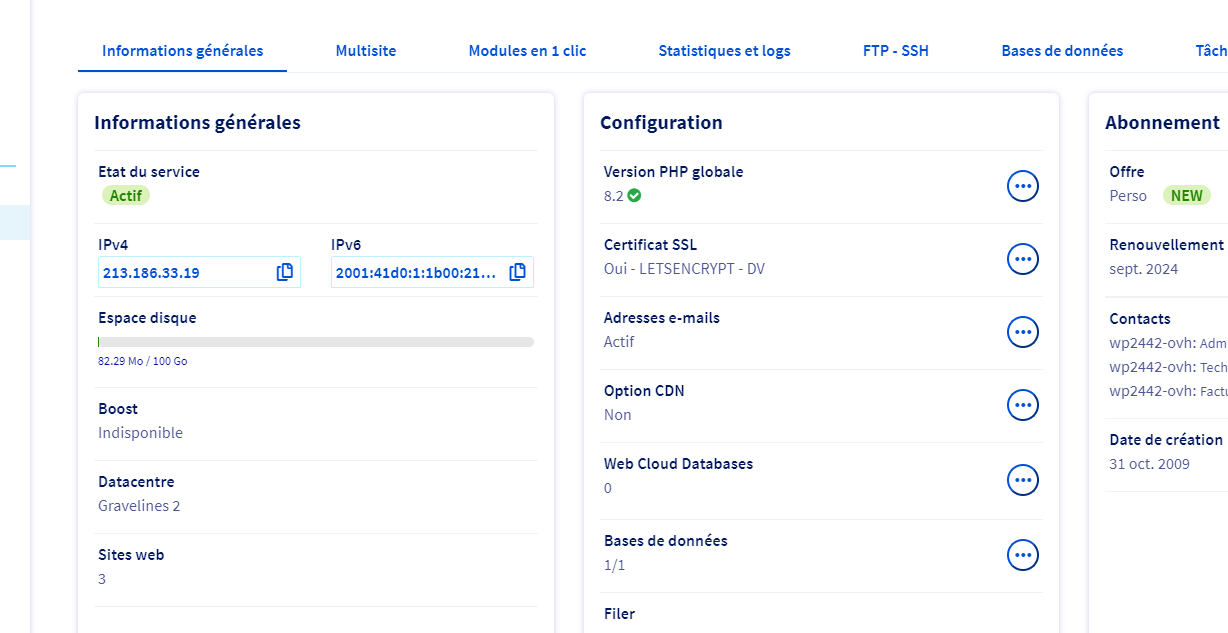
Task: Open the Bases de données tab
Action: click(x=1062, y=51)
